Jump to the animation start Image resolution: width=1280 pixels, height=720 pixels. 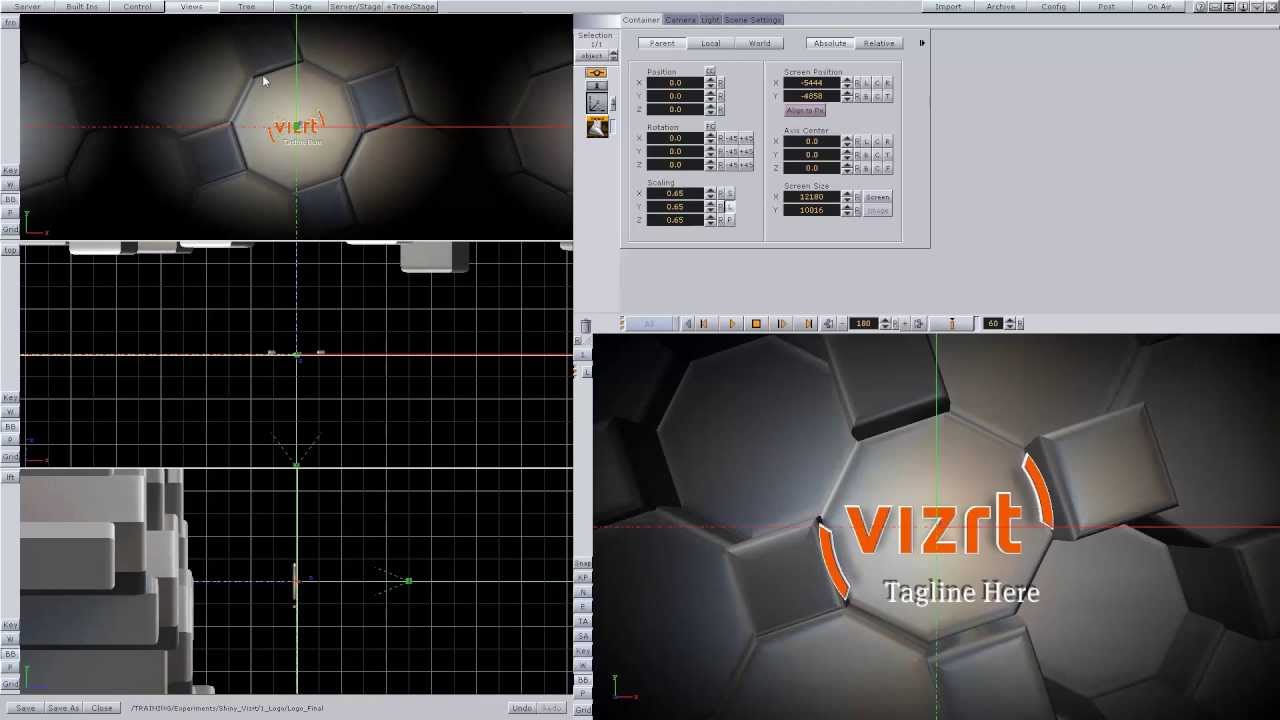pos(703,324)
